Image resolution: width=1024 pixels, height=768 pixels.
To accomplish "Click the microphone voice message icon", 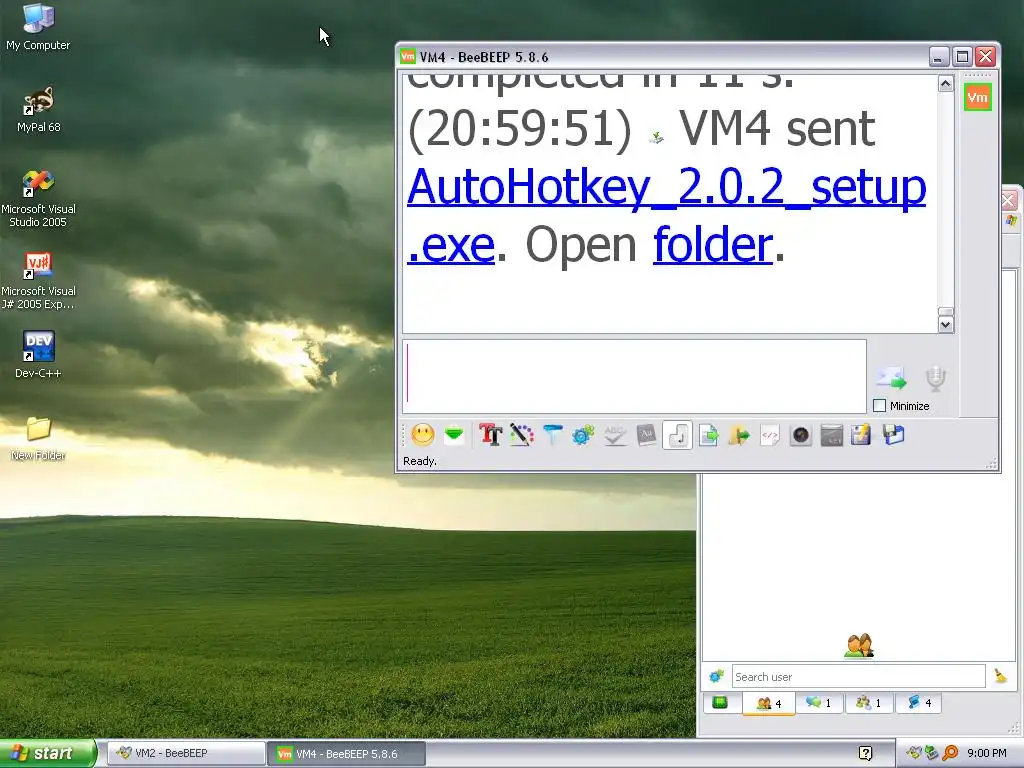I will 935,379.
